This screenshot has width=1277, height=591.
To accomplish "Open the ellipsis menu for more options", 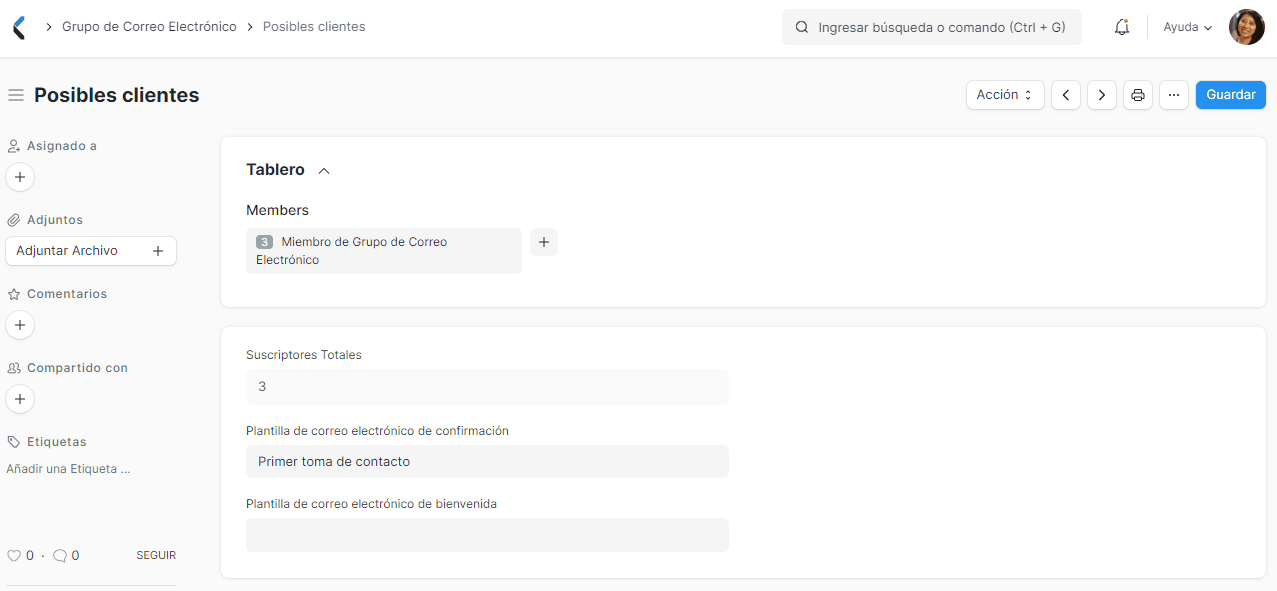I will click(x=1173, y=94).
